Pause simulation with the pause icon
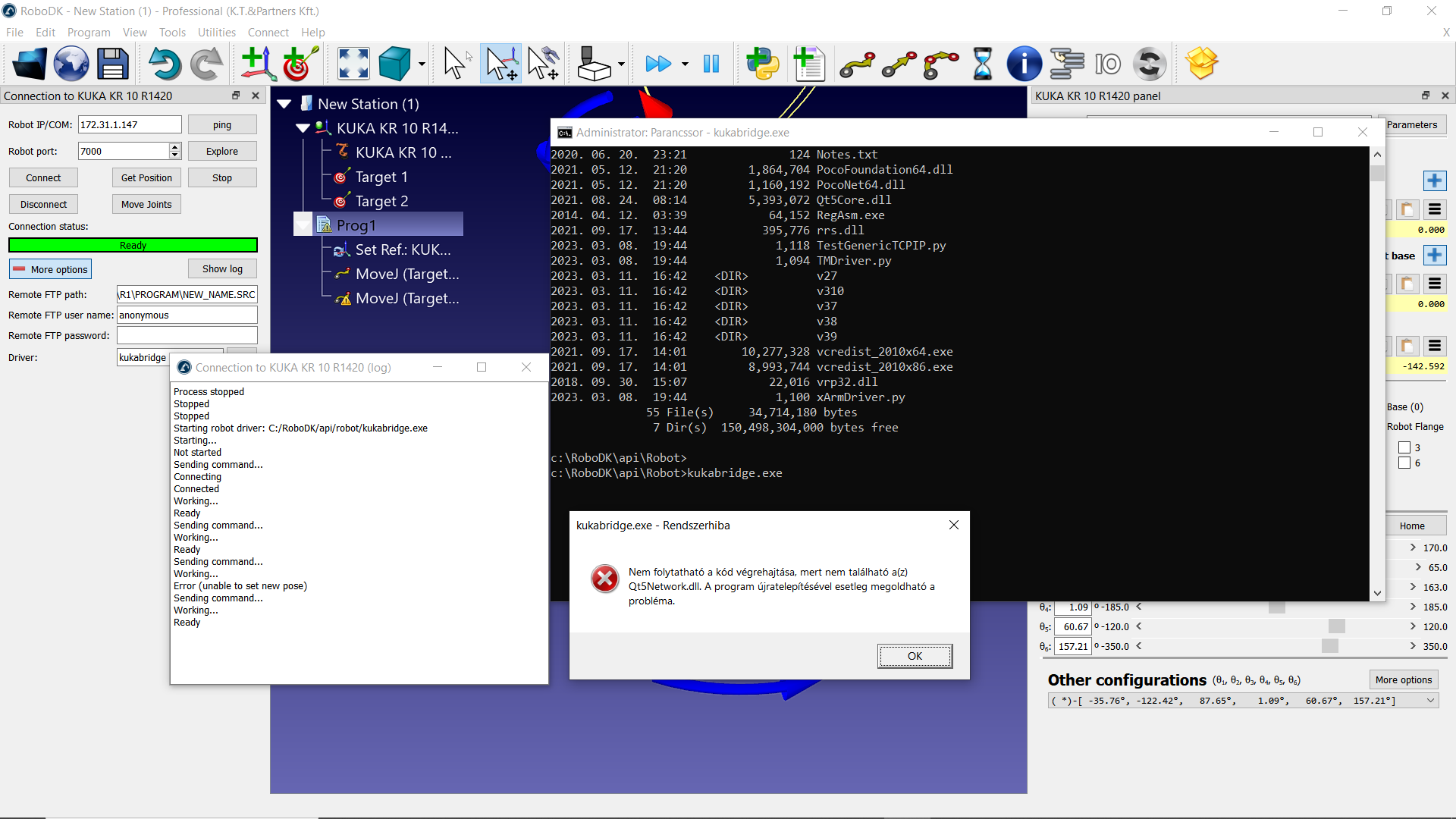The image size is (1456, 819). [x=711, y=64]
